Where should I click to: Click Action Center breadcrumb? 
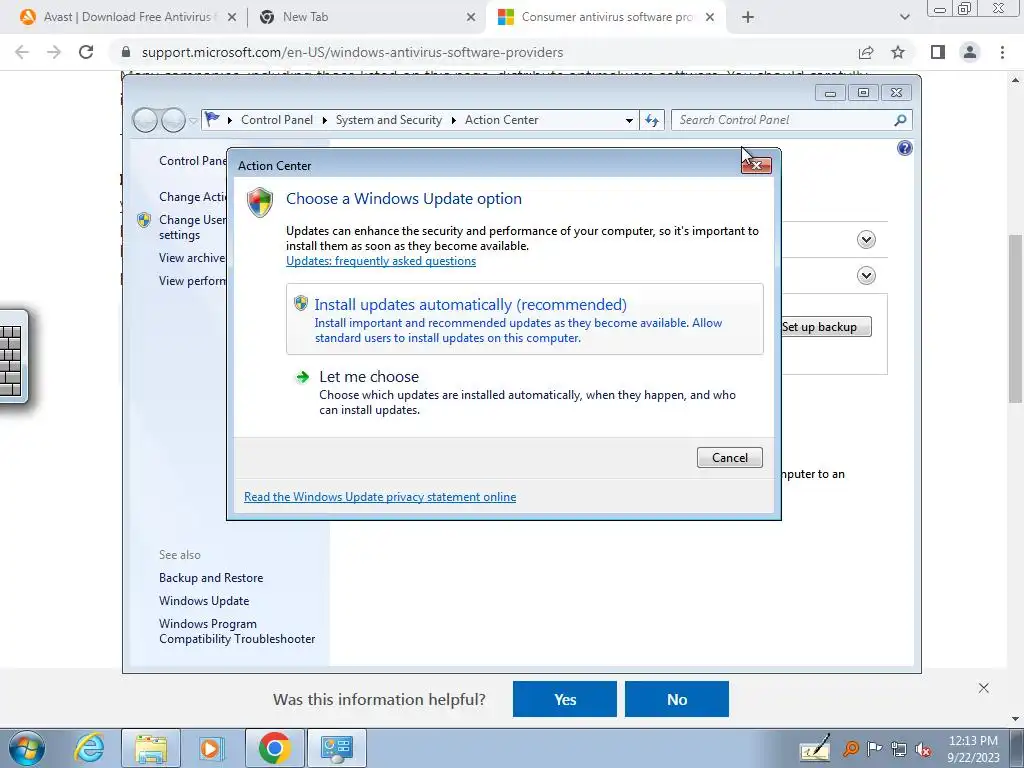click(502, 120)
